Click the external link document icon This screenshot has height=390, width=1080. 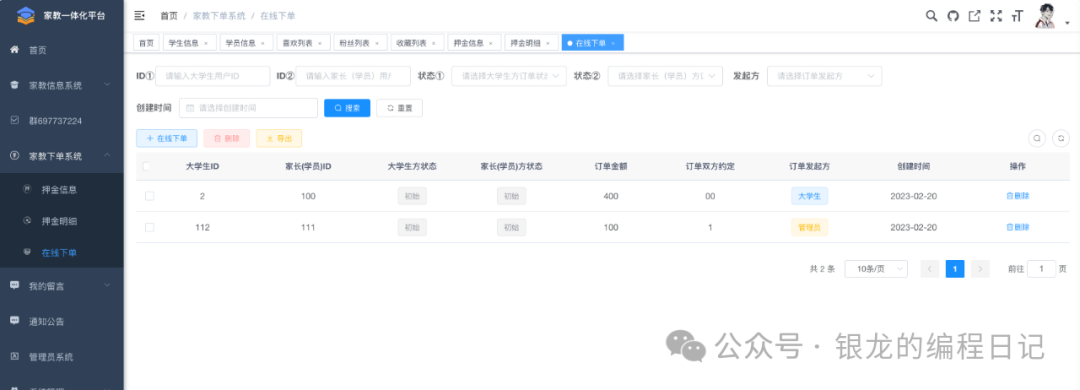(974, 16)
